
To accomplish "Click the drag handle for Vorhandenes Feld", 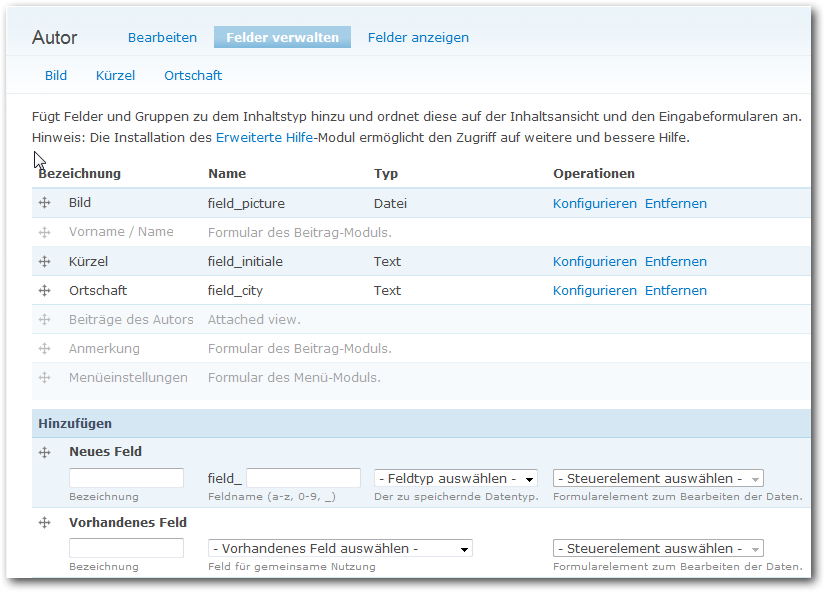I will click(44, 523).
